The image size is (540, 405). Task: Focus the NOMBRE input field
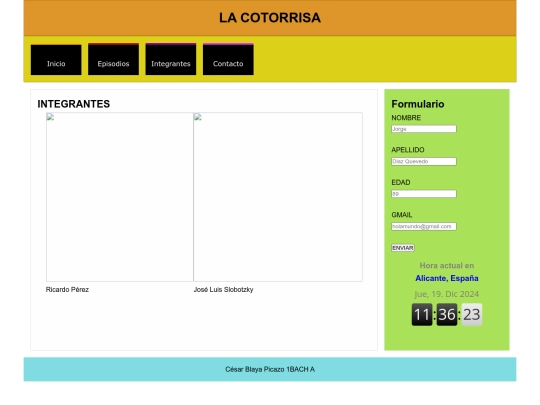tap(424, 129)
